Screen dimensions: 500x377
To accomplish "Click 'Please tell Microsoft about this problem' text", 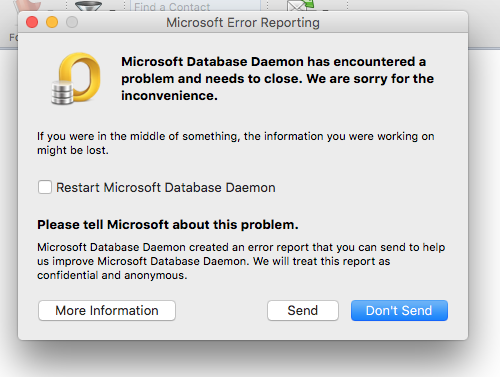I will tap(168, 225).
